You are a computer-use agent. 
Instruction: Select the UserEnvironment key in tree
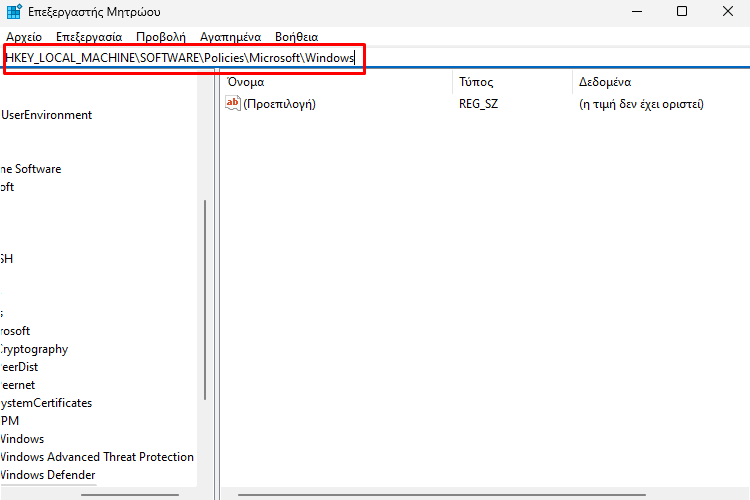click(46, 115)
